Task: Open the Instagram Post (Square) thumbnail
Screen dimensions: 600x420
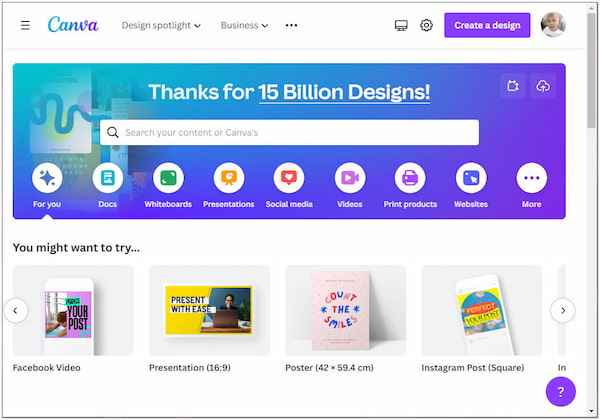Action: click(482, 310)
